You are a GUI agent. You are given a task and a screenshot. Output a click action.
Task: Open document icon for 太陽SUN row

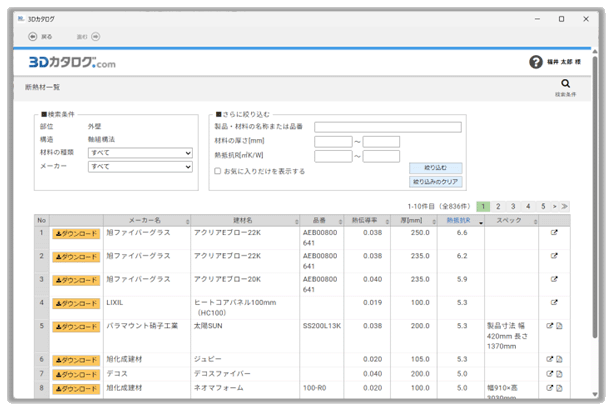click(559, 326)
